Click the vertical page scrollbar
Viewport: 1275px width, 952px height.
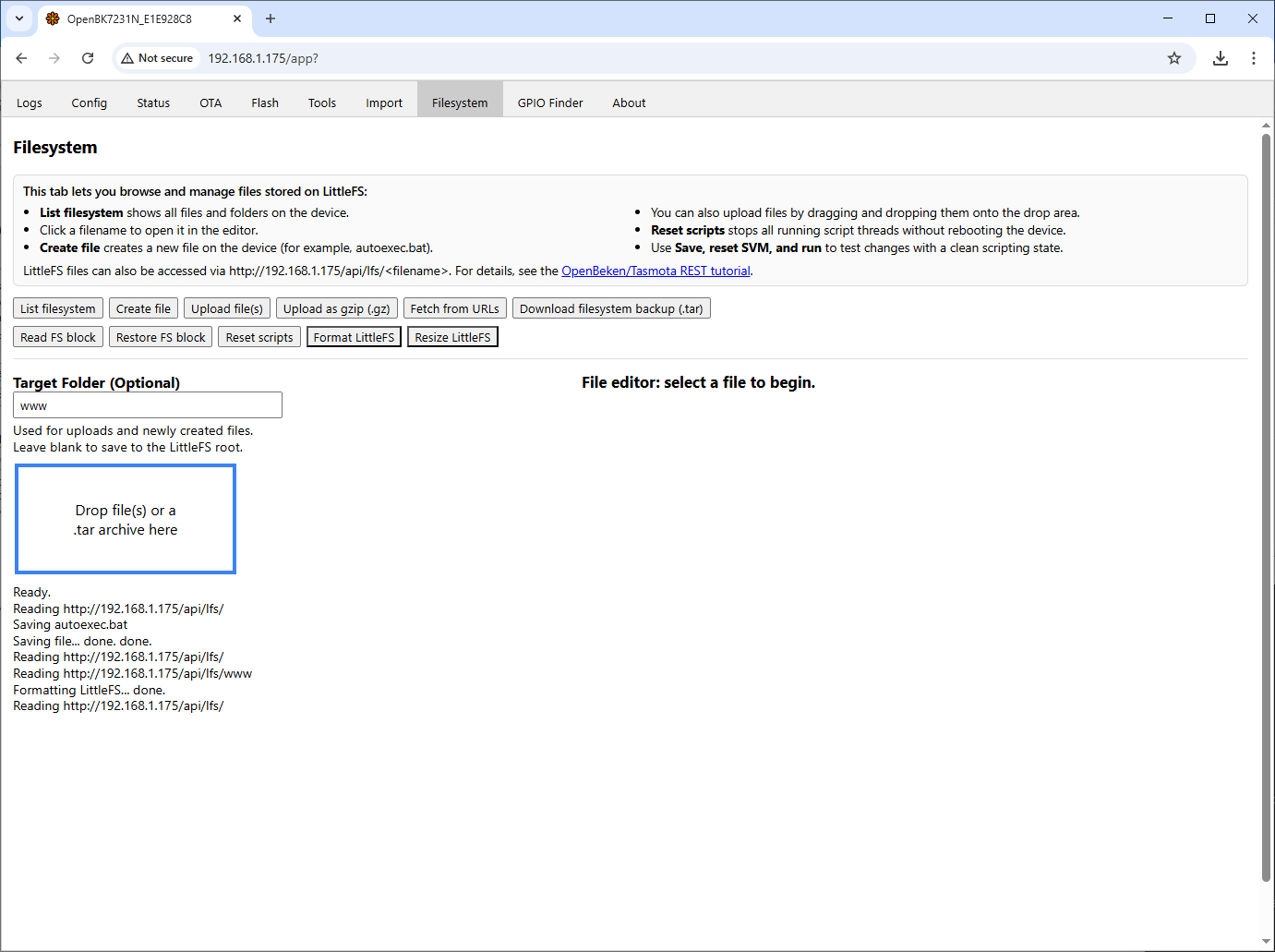1266,508
